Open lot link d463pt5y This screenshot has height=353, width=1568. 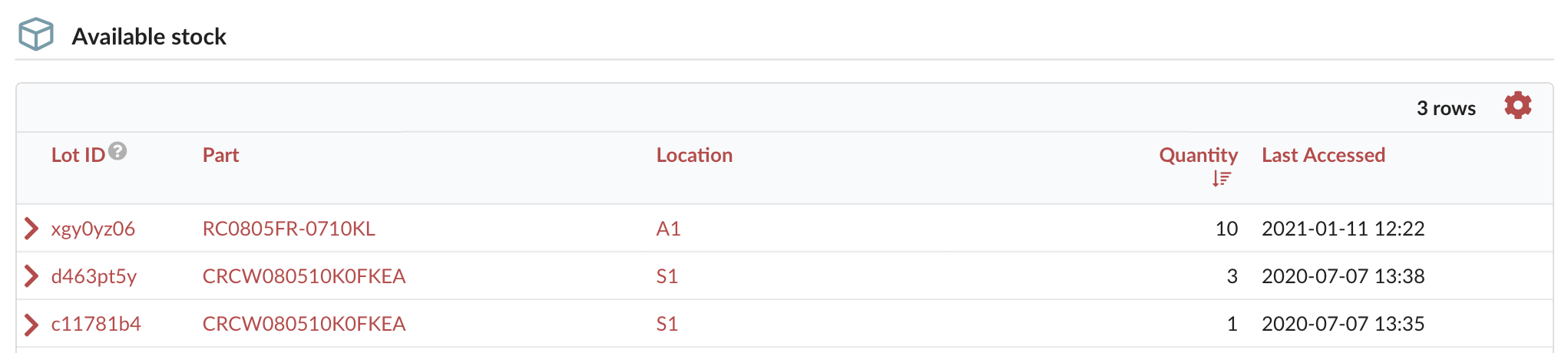point(94,276)
